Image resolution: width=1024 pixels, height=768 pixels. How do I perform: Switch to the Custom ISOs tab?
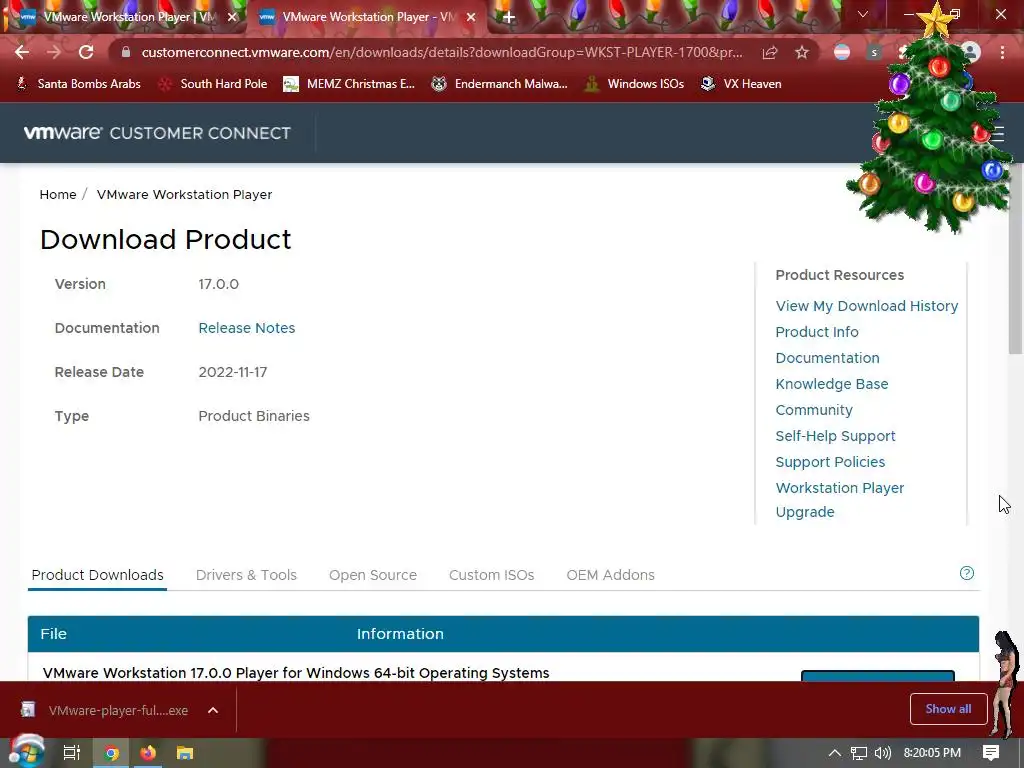(491, 575)
